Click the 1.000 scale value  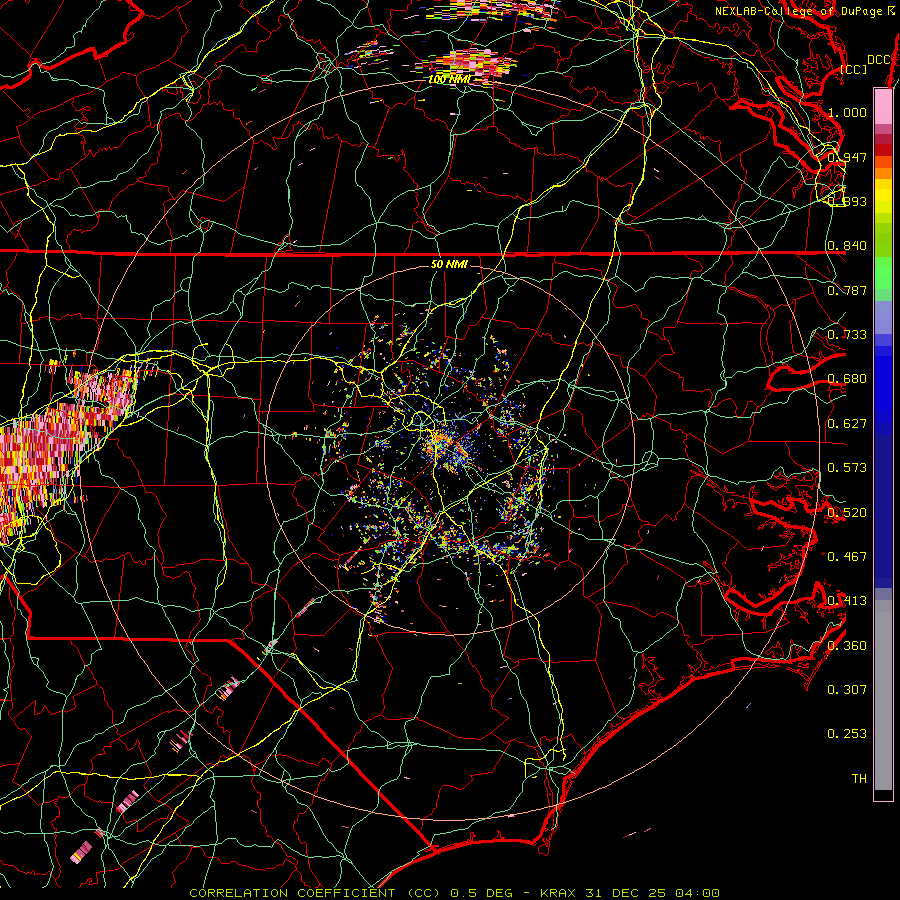click(x=847, y=112)
